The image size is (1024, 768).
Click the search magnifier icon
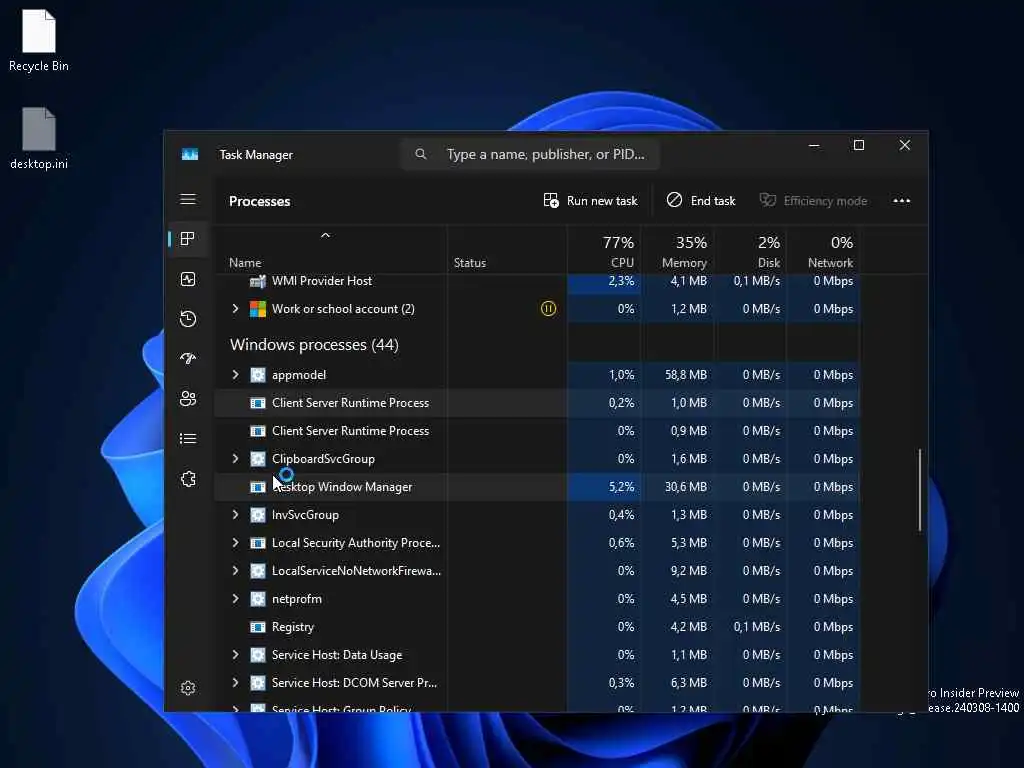click(421, 154)
